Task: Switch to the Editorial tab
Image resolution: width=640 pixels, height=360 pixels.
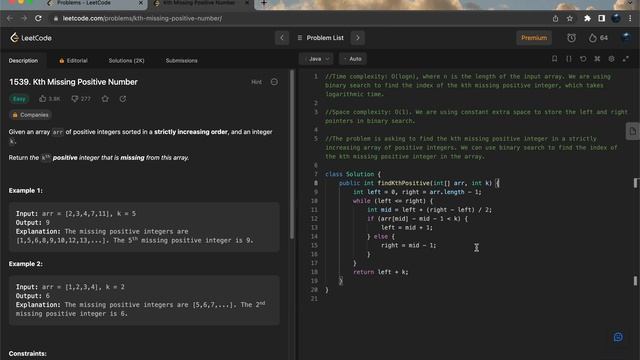Action: point(73,60)
